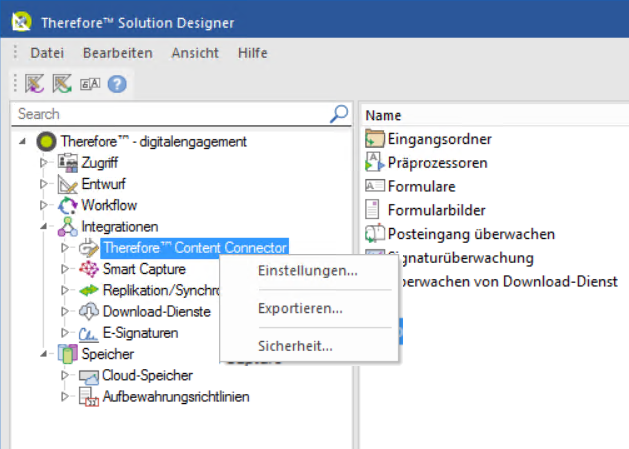Click the Eingangsordner folder icon
Image resolution: width=629 pixels, height=449 pixels.
(375, 139)
